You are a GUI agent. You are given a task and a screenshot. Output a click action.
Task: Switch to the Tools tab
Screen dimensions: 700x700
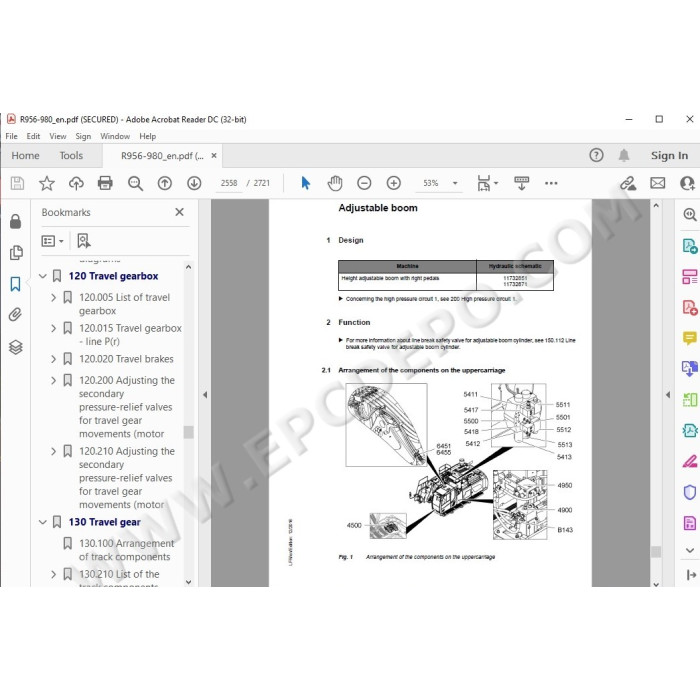click(x=71, y=155)
